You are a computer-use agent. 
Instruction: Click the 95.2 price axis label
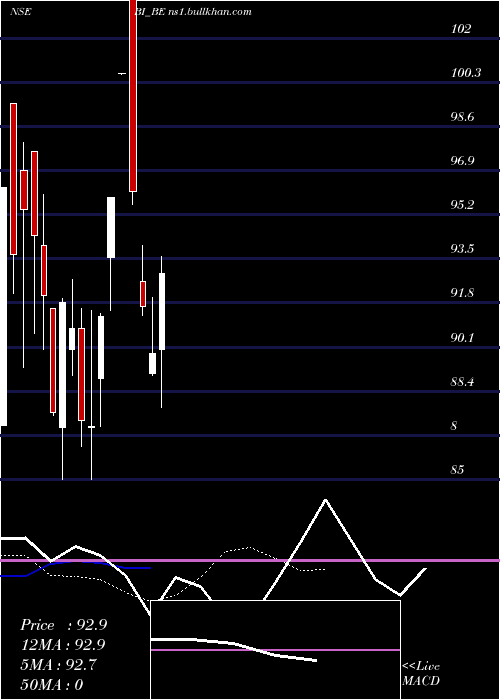(x=462, y=205)
